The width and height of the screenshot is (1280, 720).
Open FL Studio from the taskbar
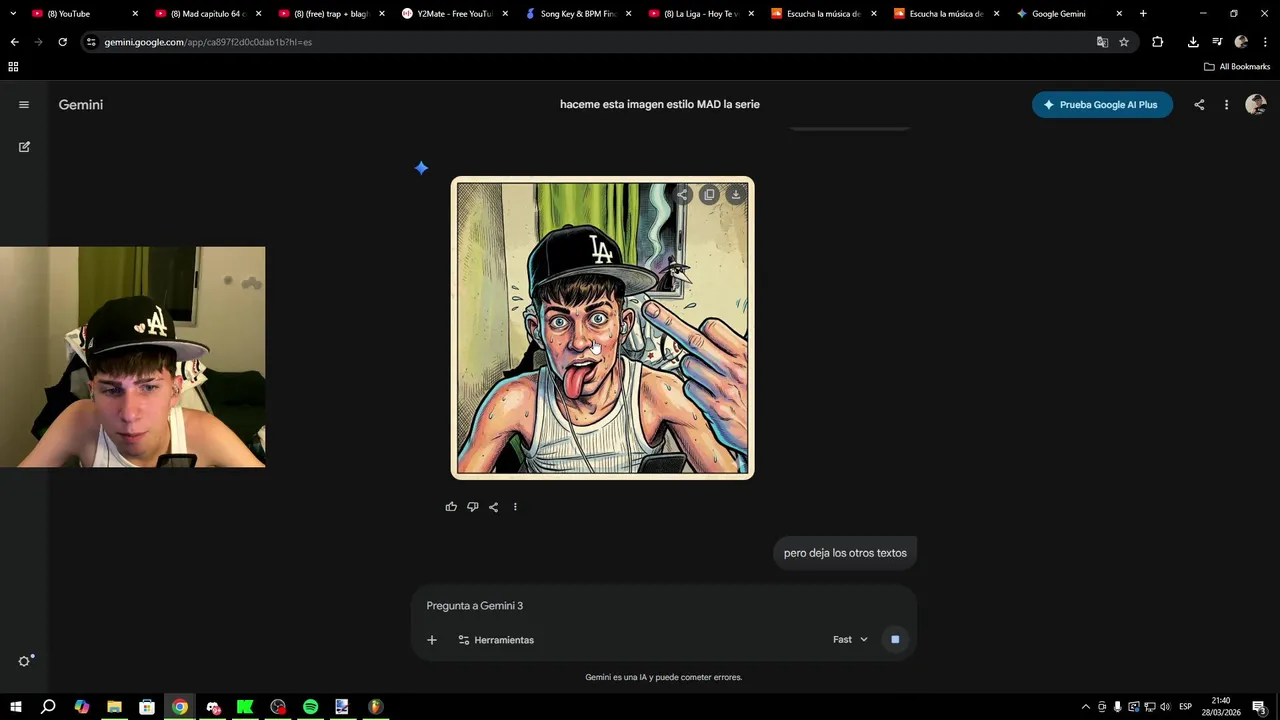375,707
